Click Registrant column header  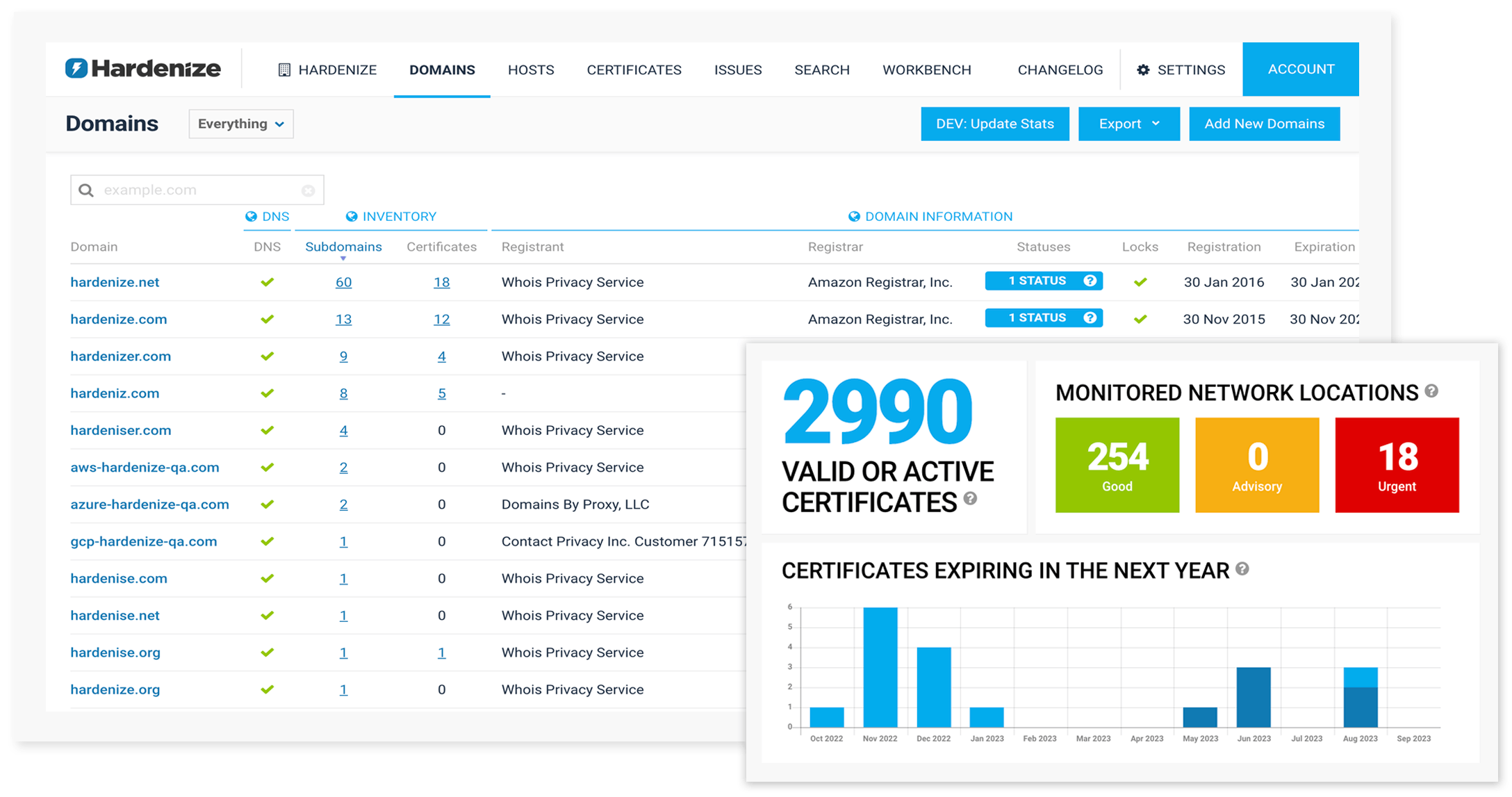pos(532,247)
